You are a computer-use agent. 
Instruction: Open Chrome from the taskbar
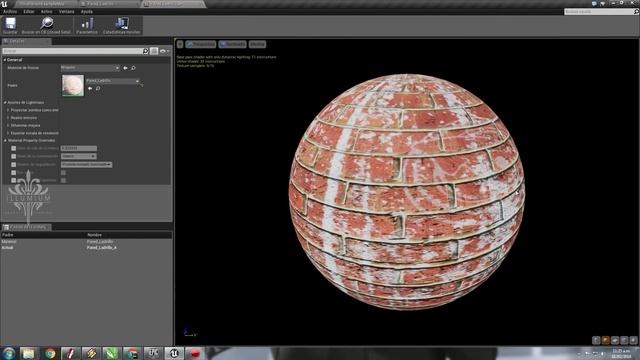pos(50,353)
